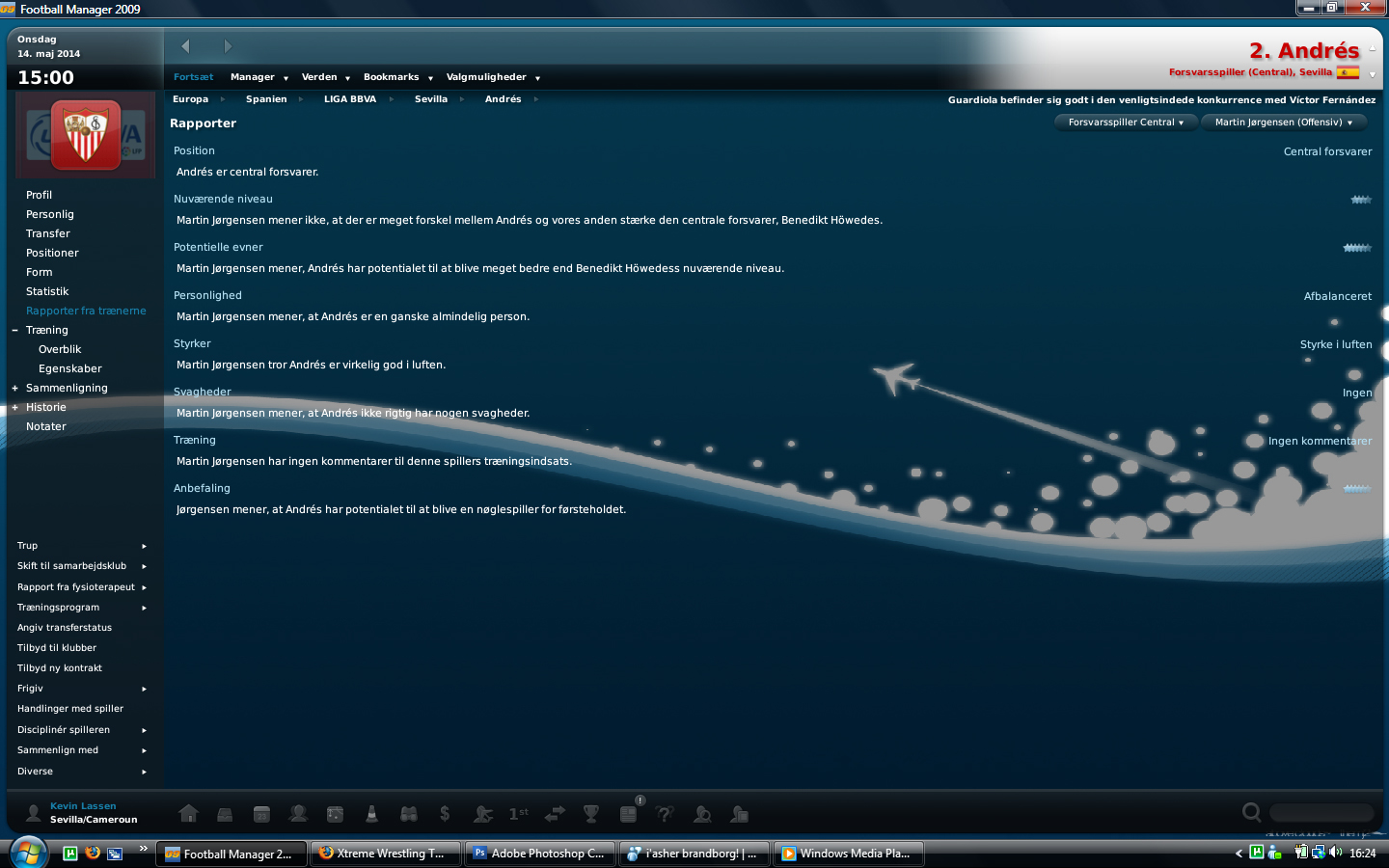The width and height of the screenshot is (1389, 868).
Task: Click LIGA BBVA in the breadcrumb
Action: point(350,99)
